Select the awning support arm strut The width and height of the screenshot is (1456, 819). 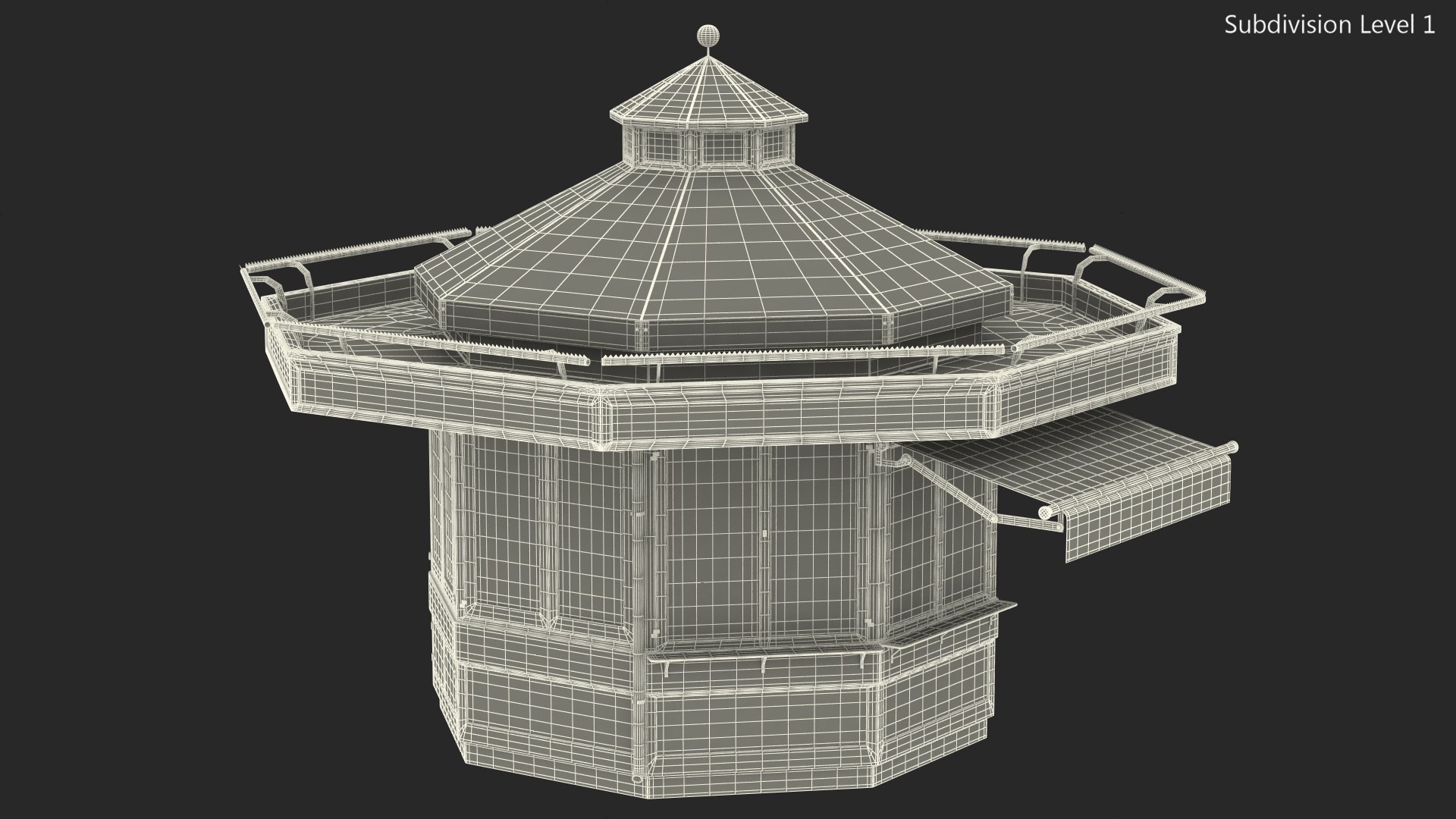pyautogui.click(x=952, y=489)
